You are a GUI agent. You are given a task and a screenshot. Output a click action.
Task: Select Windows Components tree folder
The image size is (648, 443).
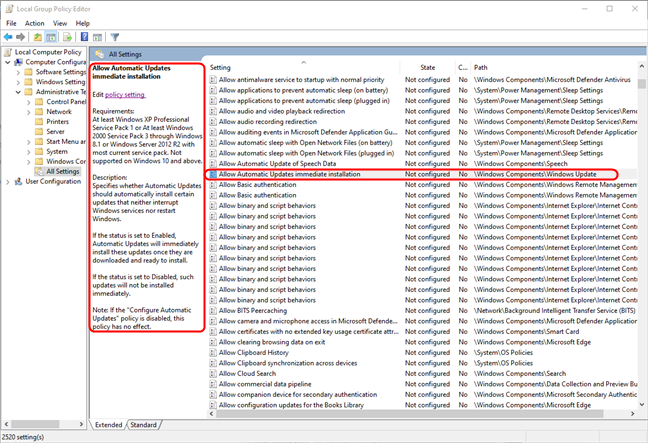point(66,162)
